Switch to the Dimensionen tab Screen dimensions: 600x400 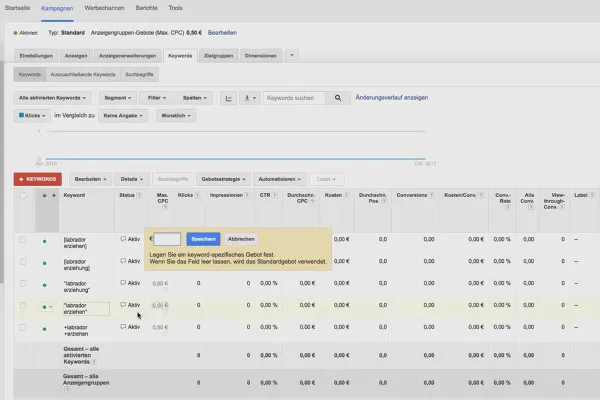(261, 56)
